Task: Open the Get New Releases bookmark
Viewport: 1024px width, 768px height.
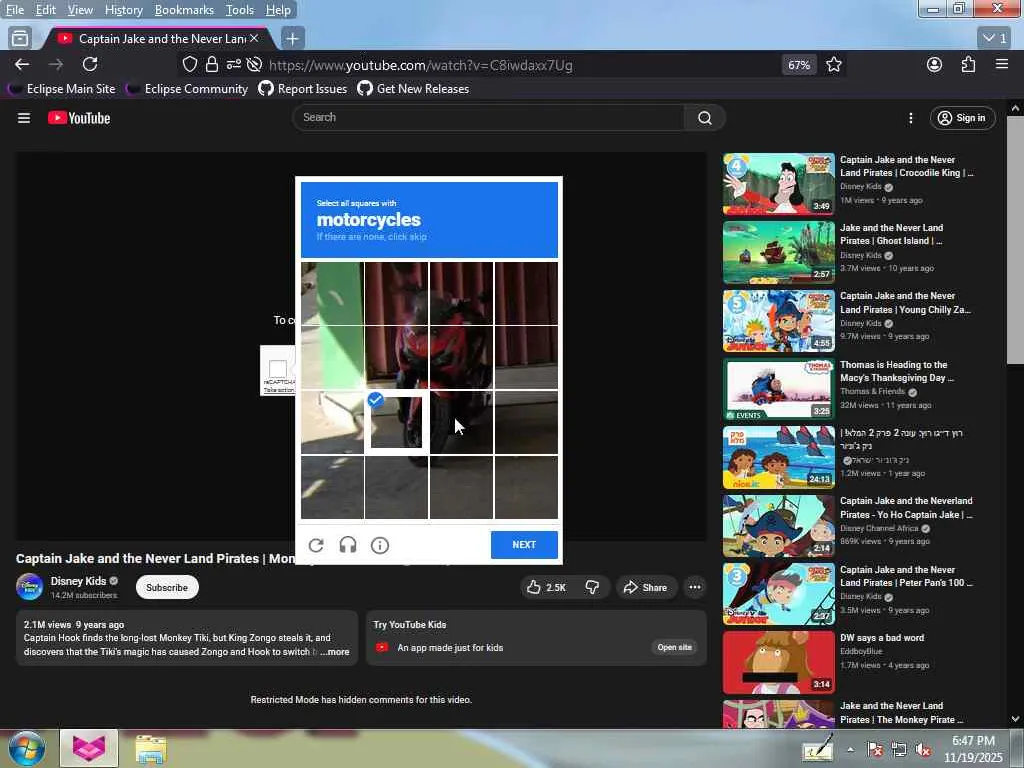Action: 413,89
